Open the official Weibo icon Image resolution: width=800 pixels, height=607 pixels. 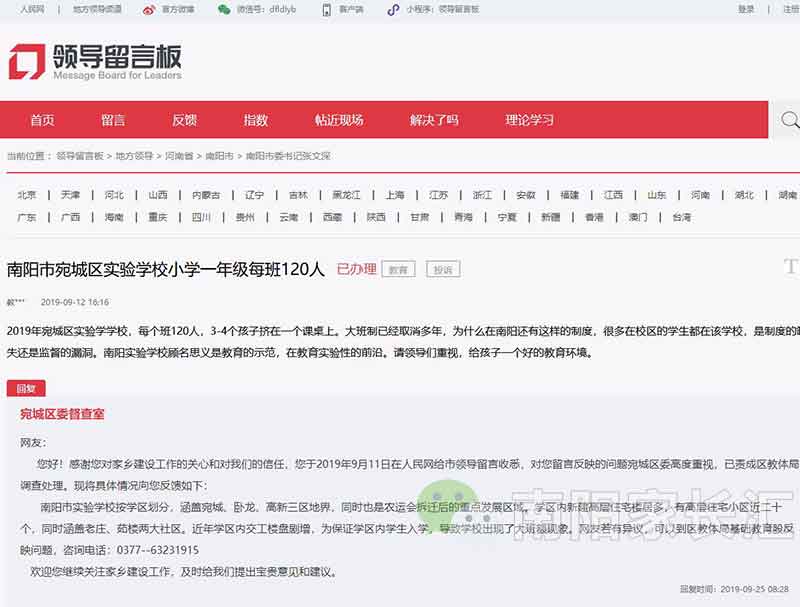pos(148,11)
